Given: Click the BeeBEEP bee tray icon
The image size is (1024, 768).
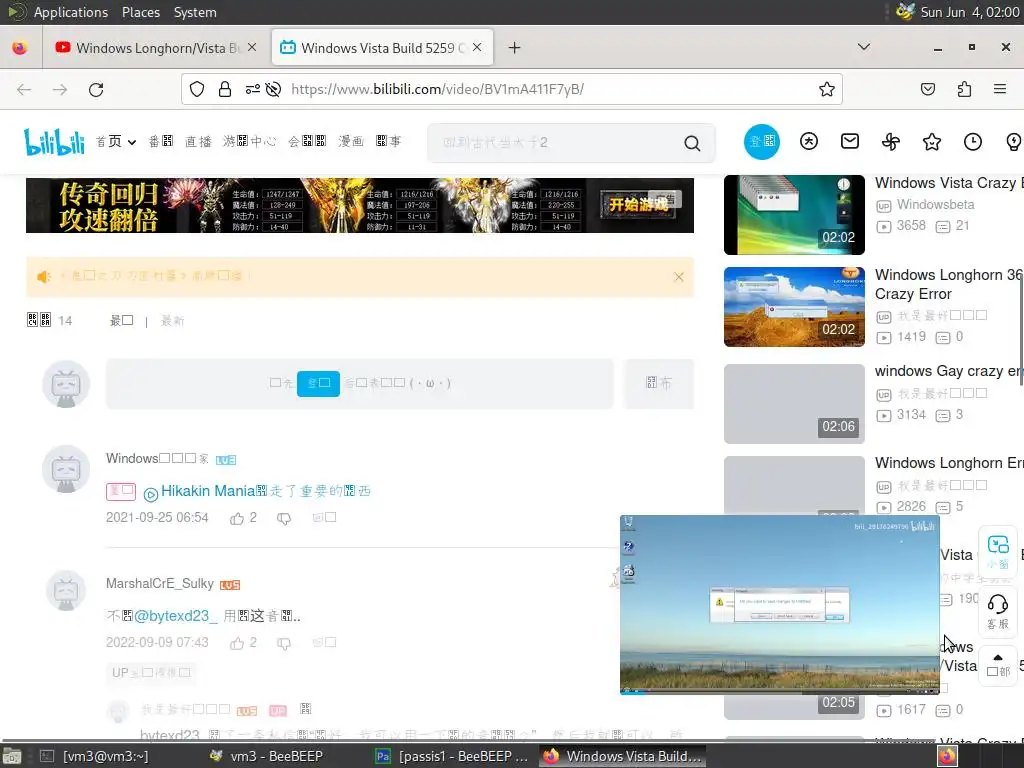Looking at the screenshot, I should tap(905, 12).
